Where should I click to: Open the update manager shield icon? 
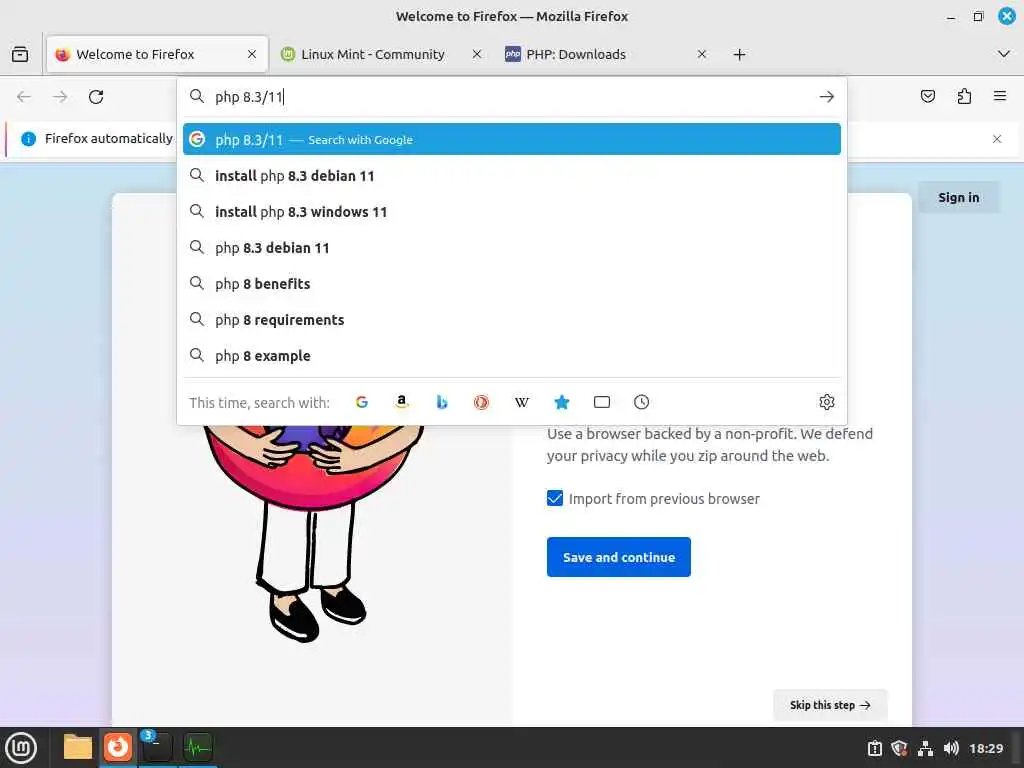(899, 748)
